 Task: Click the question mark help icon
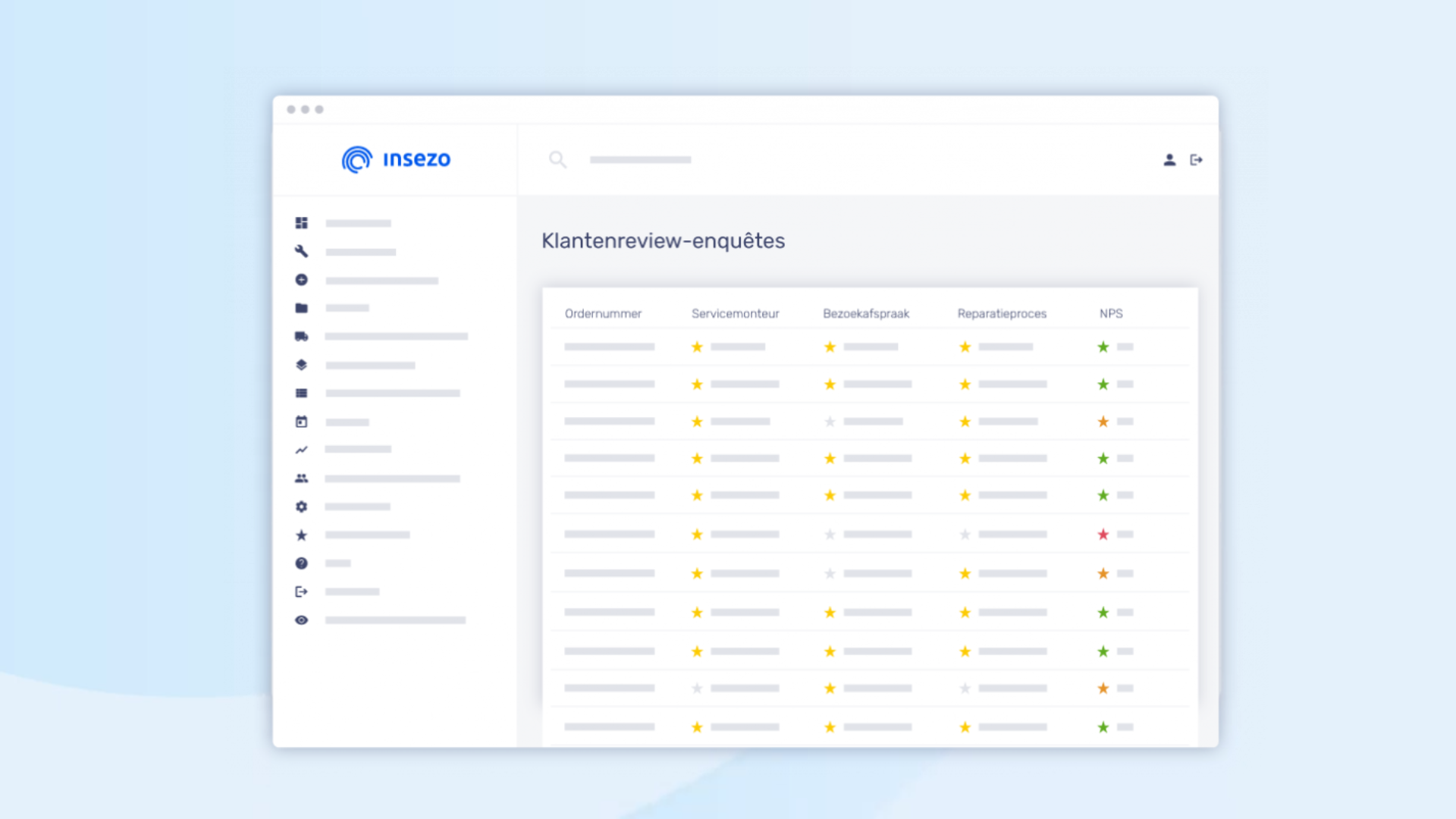301,563
